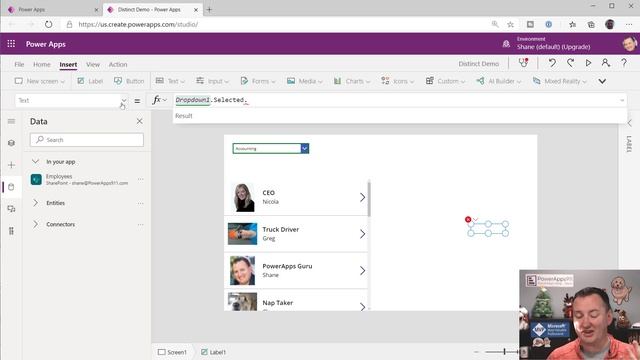This screenshot has width=640, height=360.
Task: Switch to the View tab
Action: [x=93, y=64]
